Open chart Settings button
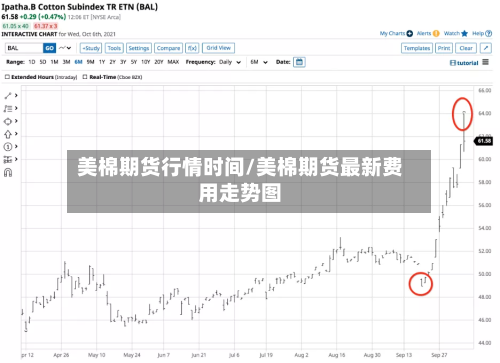Image resolution: width=500 pixels, height=363 pixels. click(139, 48)
